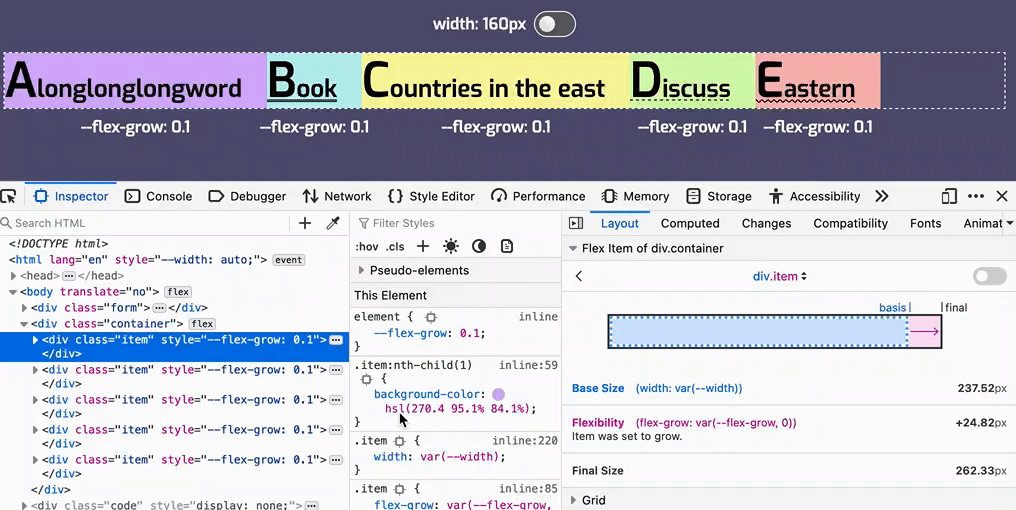This screenshot has height=510, width=1016.
Task: Open Responsive Design Mode icon
Action: (x=949, y=196)
